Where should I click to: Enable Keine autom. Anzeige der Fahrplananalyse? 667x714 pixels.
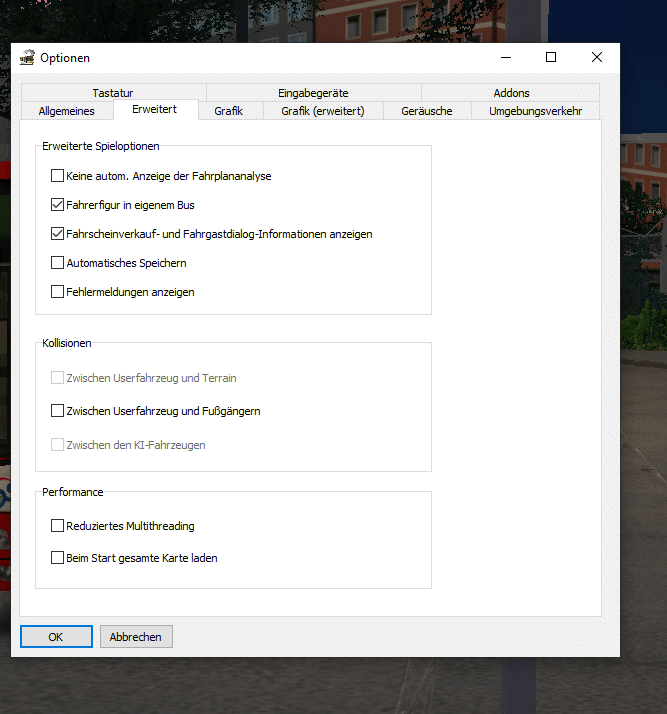(57, 176)
